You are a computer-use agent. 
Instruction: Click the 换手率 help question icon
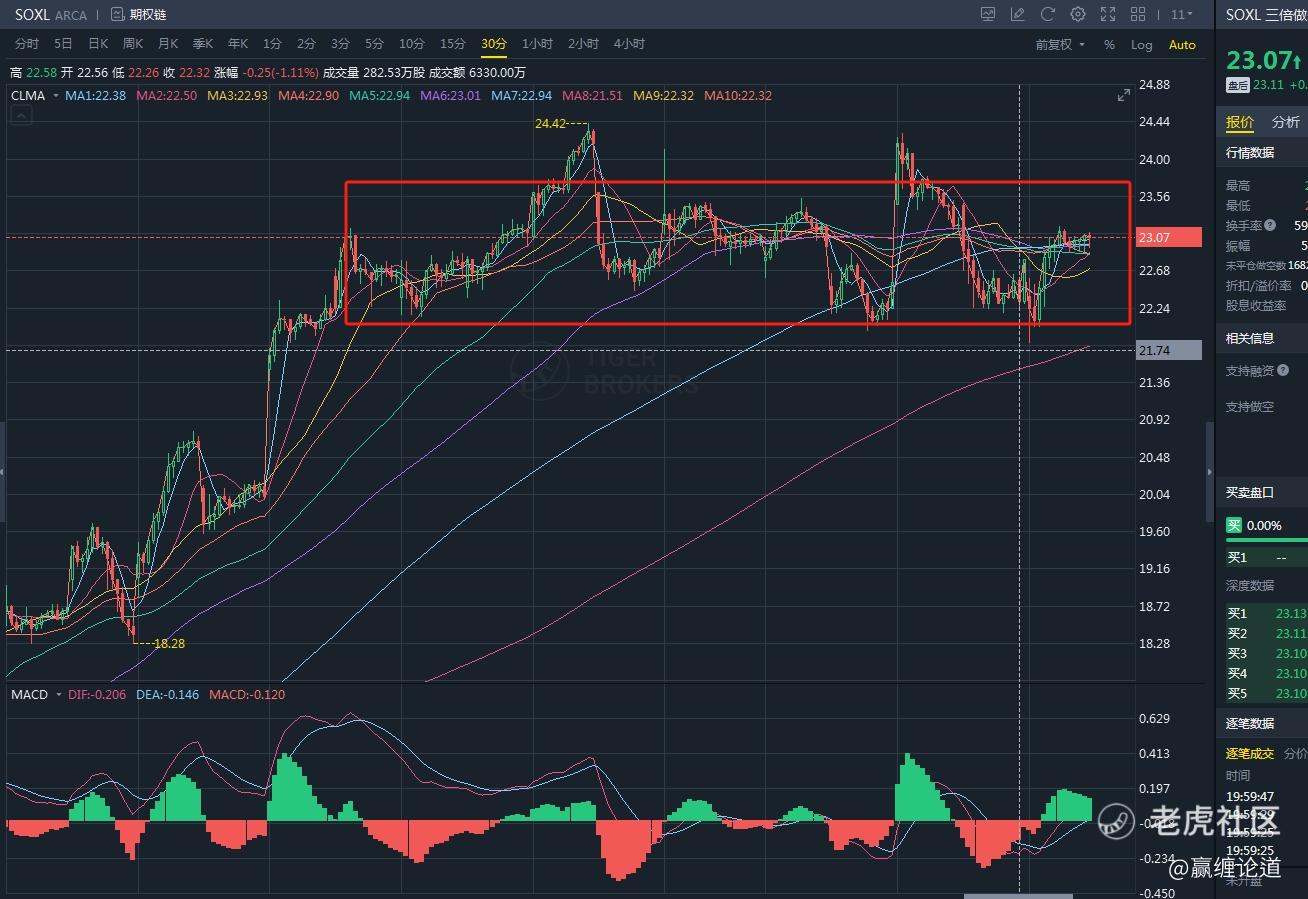click(x=1270, y=226)
